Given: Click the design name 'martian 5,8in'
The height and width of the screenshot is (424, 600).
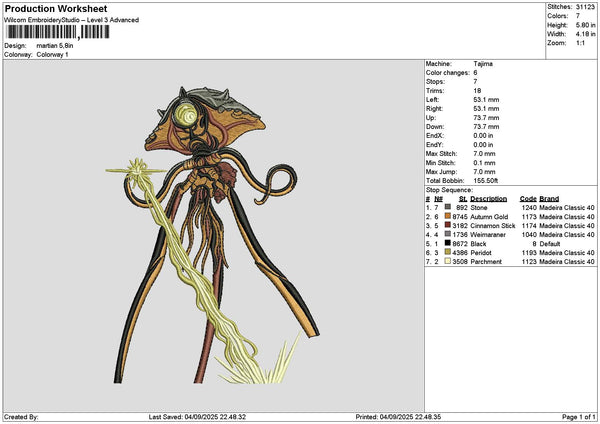Looking at the screenshot, I should [54, 46].
